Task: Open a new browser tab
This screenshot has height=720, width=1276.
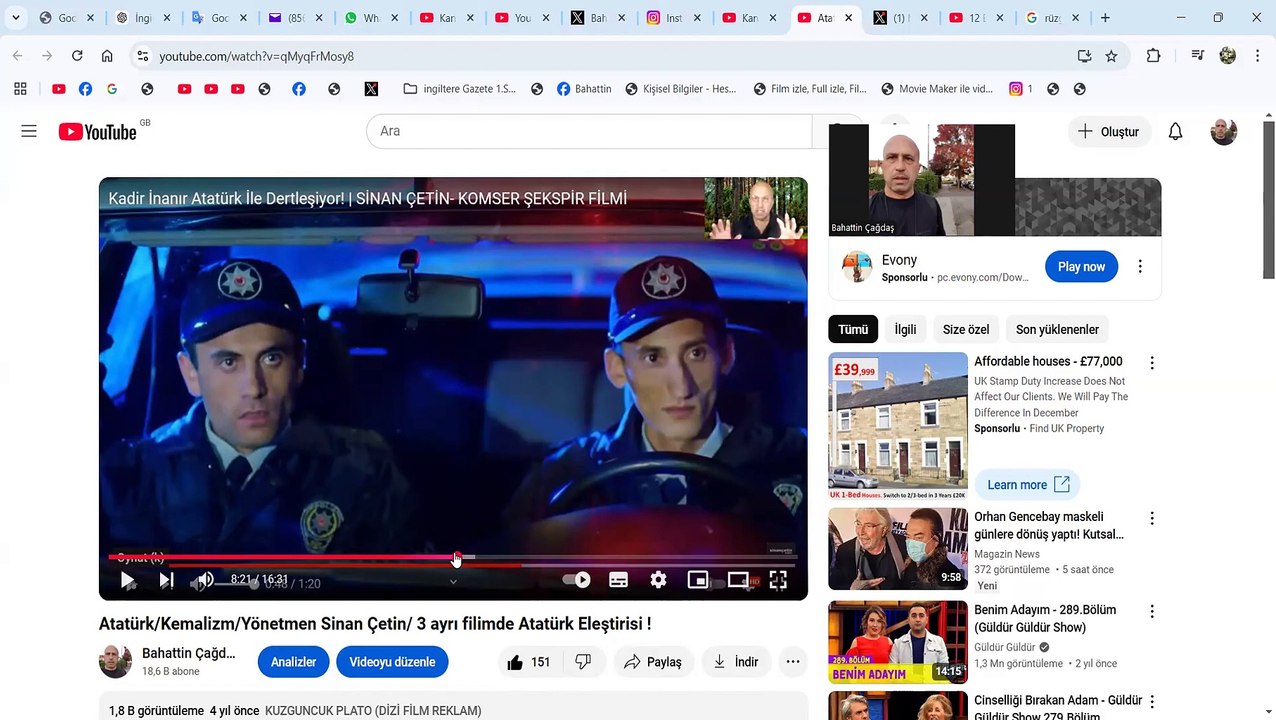Action: pyautogui.click(x=1105, y=18)
